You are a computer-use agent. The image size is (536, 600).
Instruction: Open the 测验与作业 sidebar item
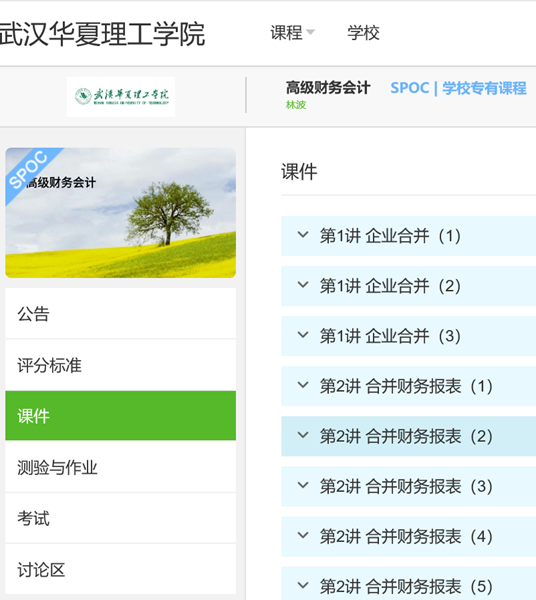point(121,467)
